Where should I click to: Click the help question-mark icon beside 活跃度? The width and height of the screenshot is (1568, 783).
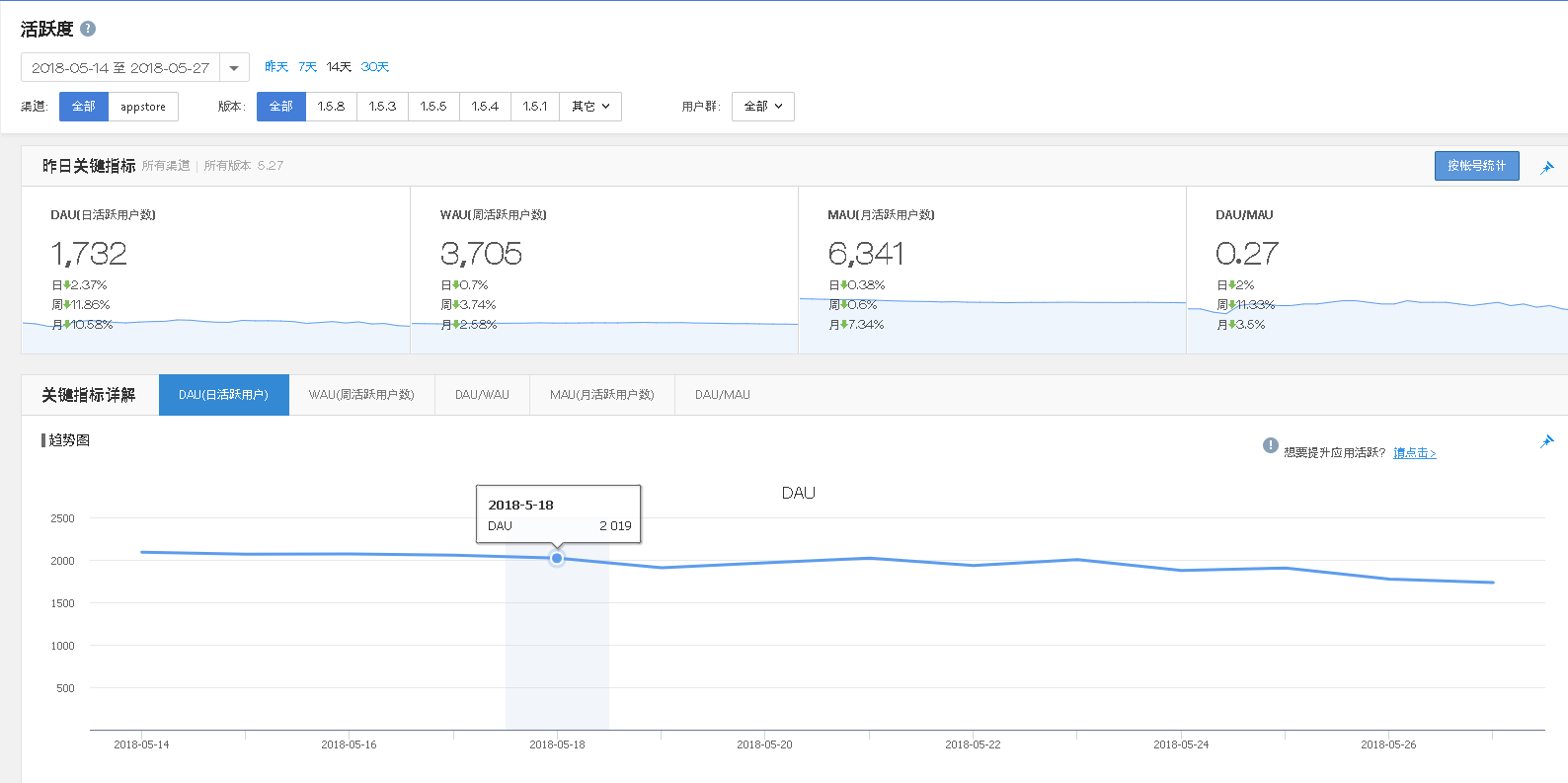point(88,29)
